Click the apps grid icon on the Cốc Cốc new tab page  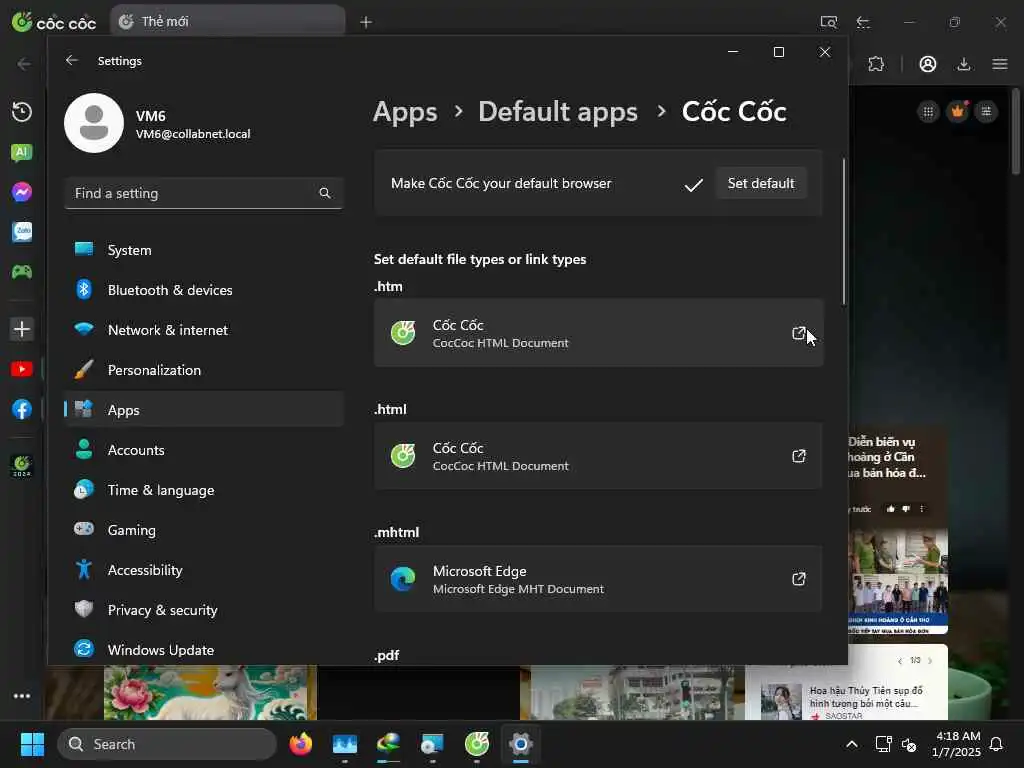click(x=928, y=112)
